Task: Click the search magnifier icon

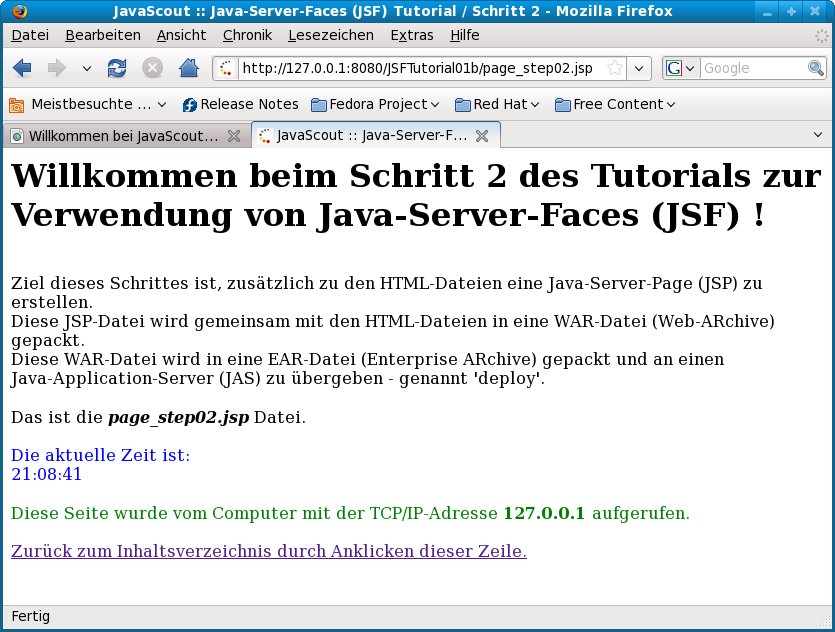Action: point(816,68)
